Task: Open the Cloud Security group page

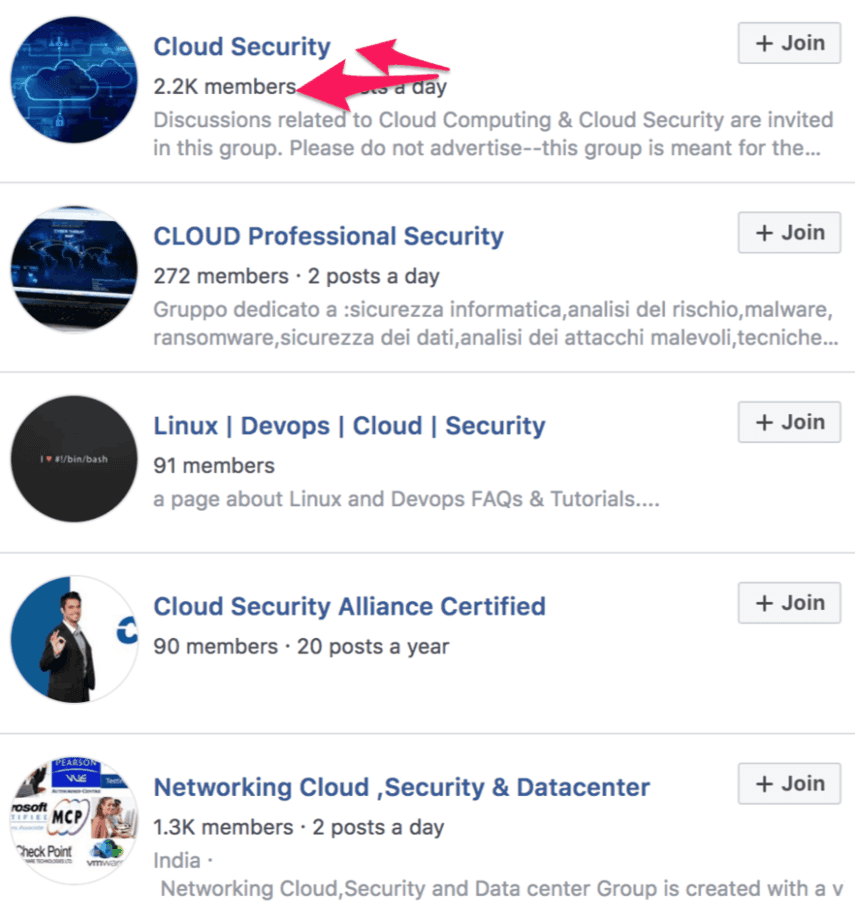Action: pyautogui.click(x=242, y=46)
